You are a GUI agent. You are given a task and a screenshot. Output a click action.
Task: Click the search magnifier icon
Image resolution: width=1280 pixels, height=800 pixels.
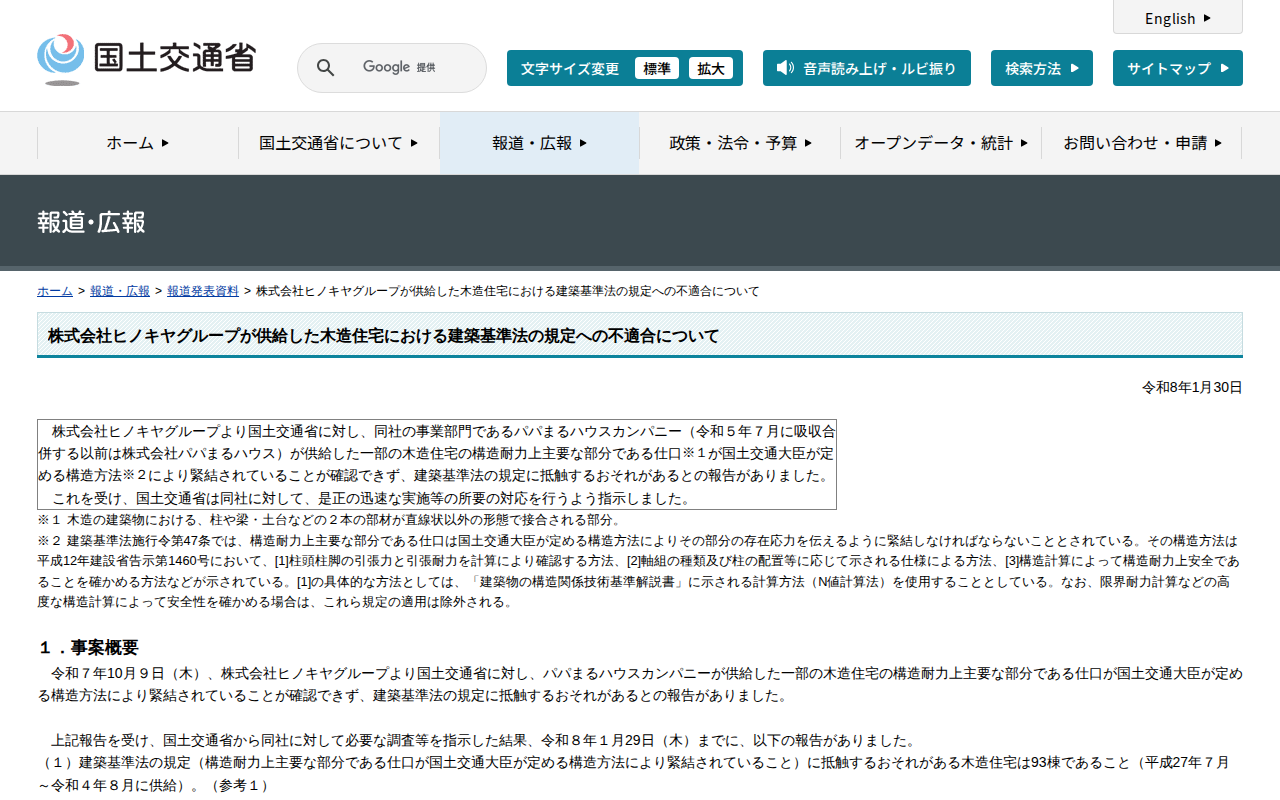coord(325,68)
